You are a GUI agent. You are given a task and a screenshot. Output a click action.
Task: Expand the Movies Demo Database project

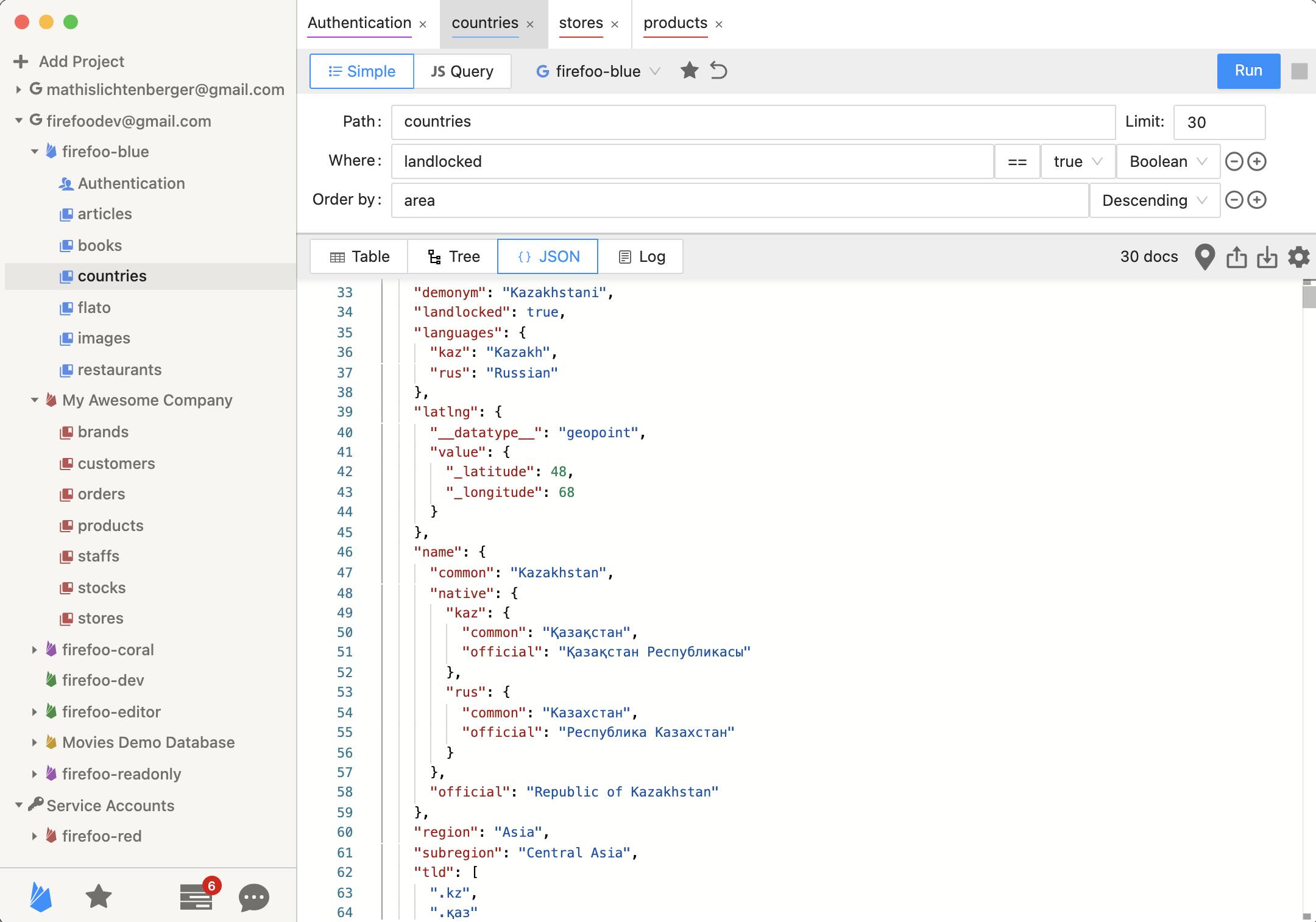click(32, 743)
